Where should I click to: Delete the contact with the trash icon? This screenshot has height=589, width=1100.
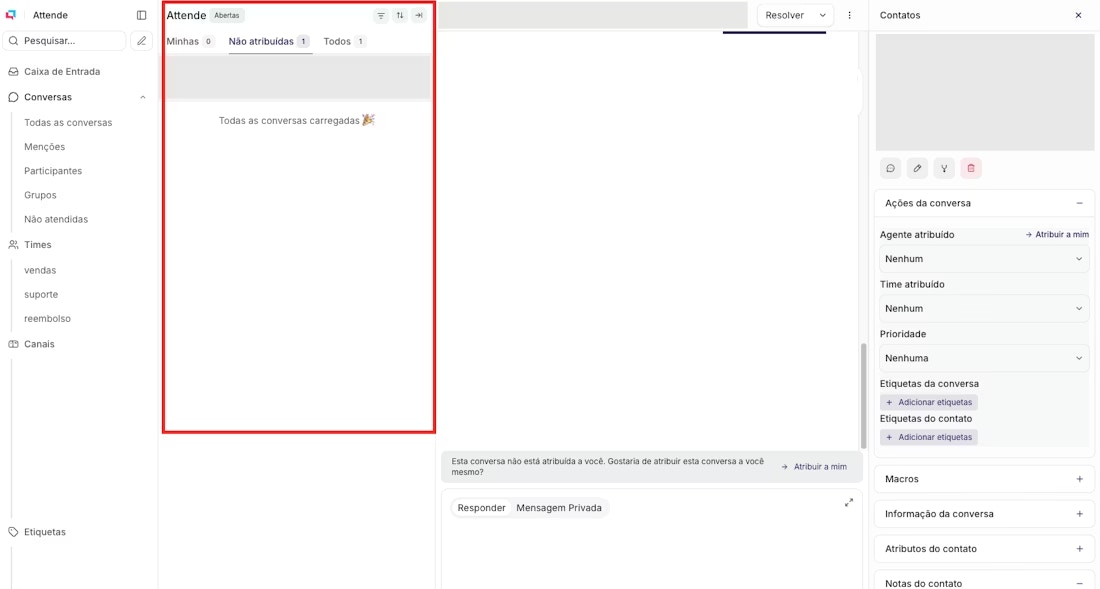pyautogui.click(x=970, y=168)
